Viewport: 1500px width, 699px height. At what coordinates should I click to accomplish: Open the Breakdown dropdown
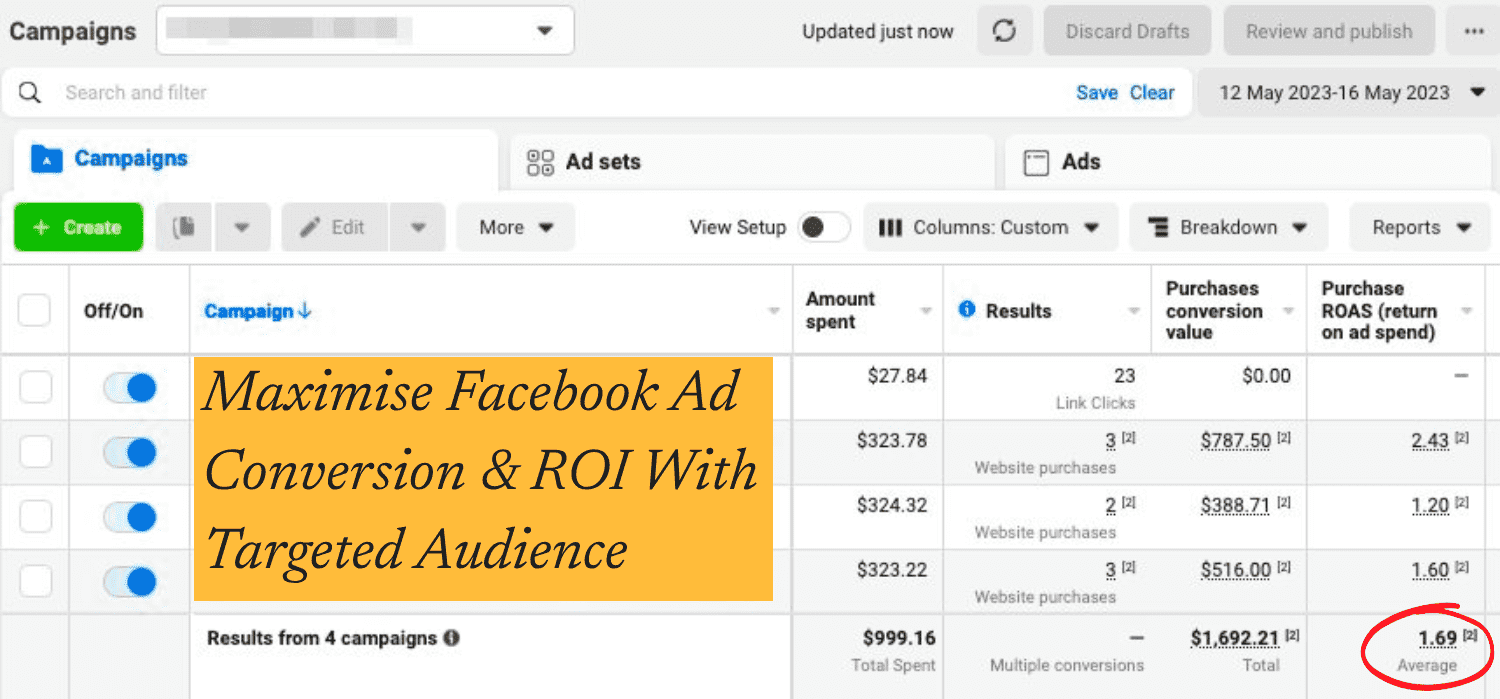(x=1228, y=227)
